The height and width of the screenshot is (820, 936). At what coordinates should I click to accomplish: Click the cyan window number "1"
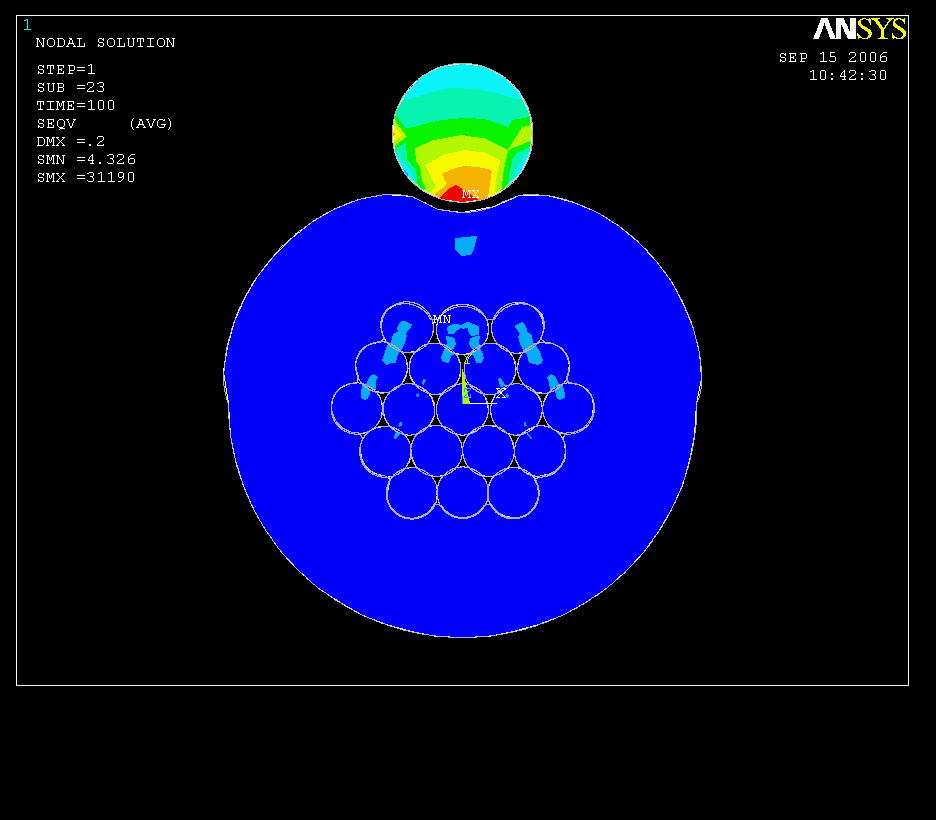[27, 25]
